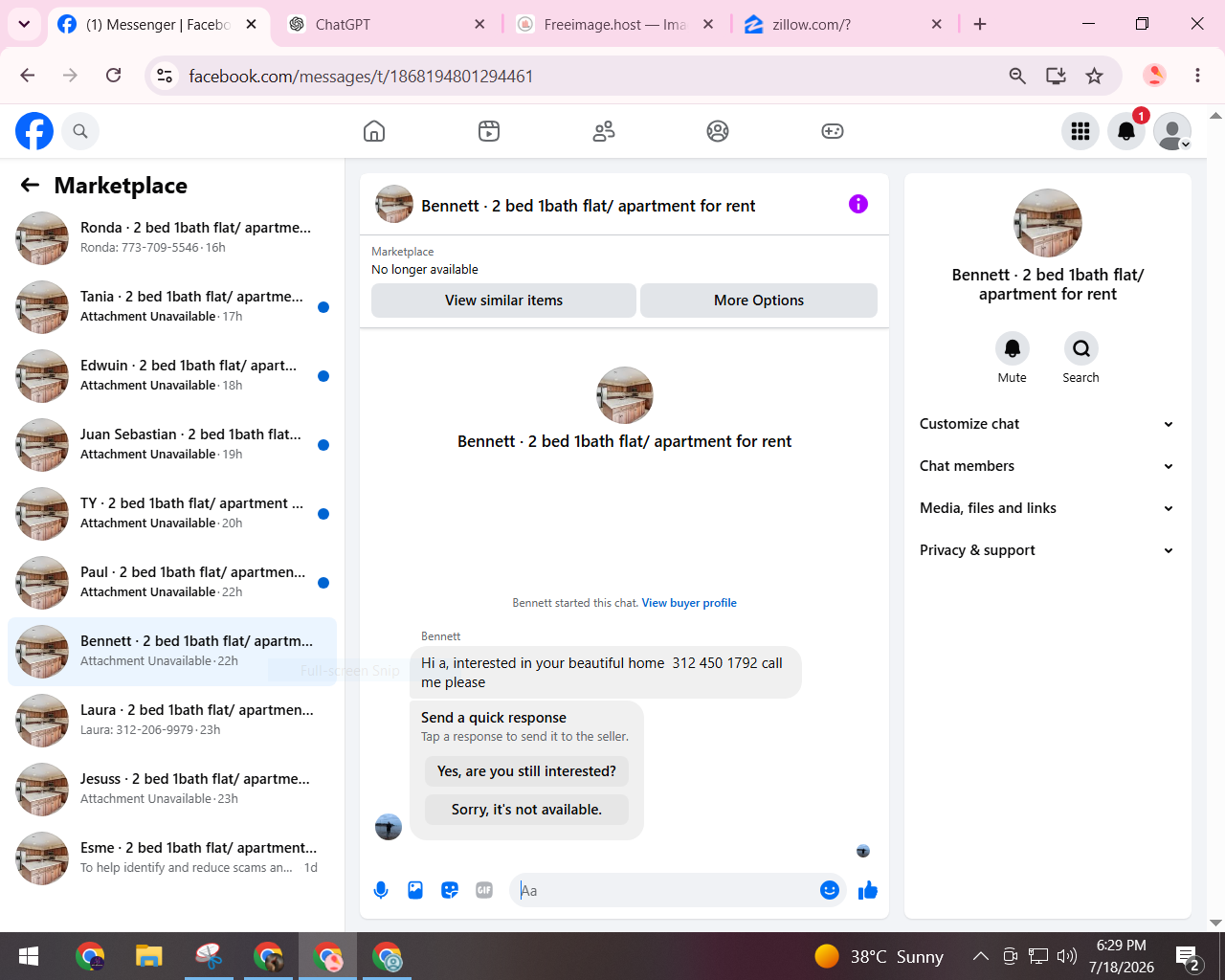Open the Facebook home logo
This screenshot has height=980, width=1225.
tap(34, 131)
